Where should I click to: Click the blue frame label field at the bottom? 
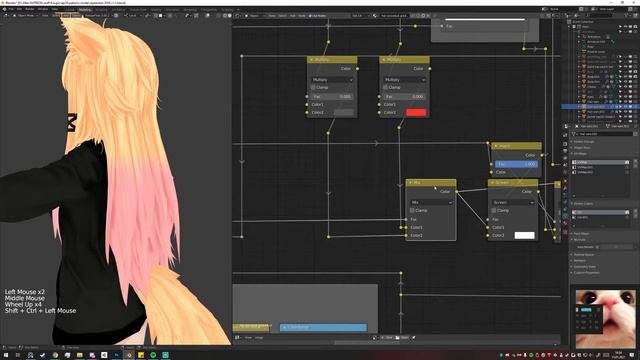(323, 327)
